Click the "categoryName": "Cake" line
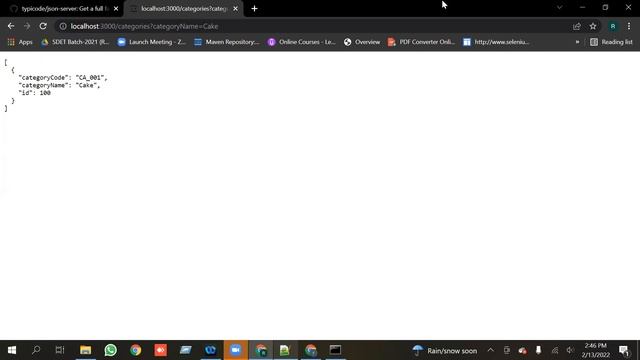 pyautogui.click(x=59, y=85)
